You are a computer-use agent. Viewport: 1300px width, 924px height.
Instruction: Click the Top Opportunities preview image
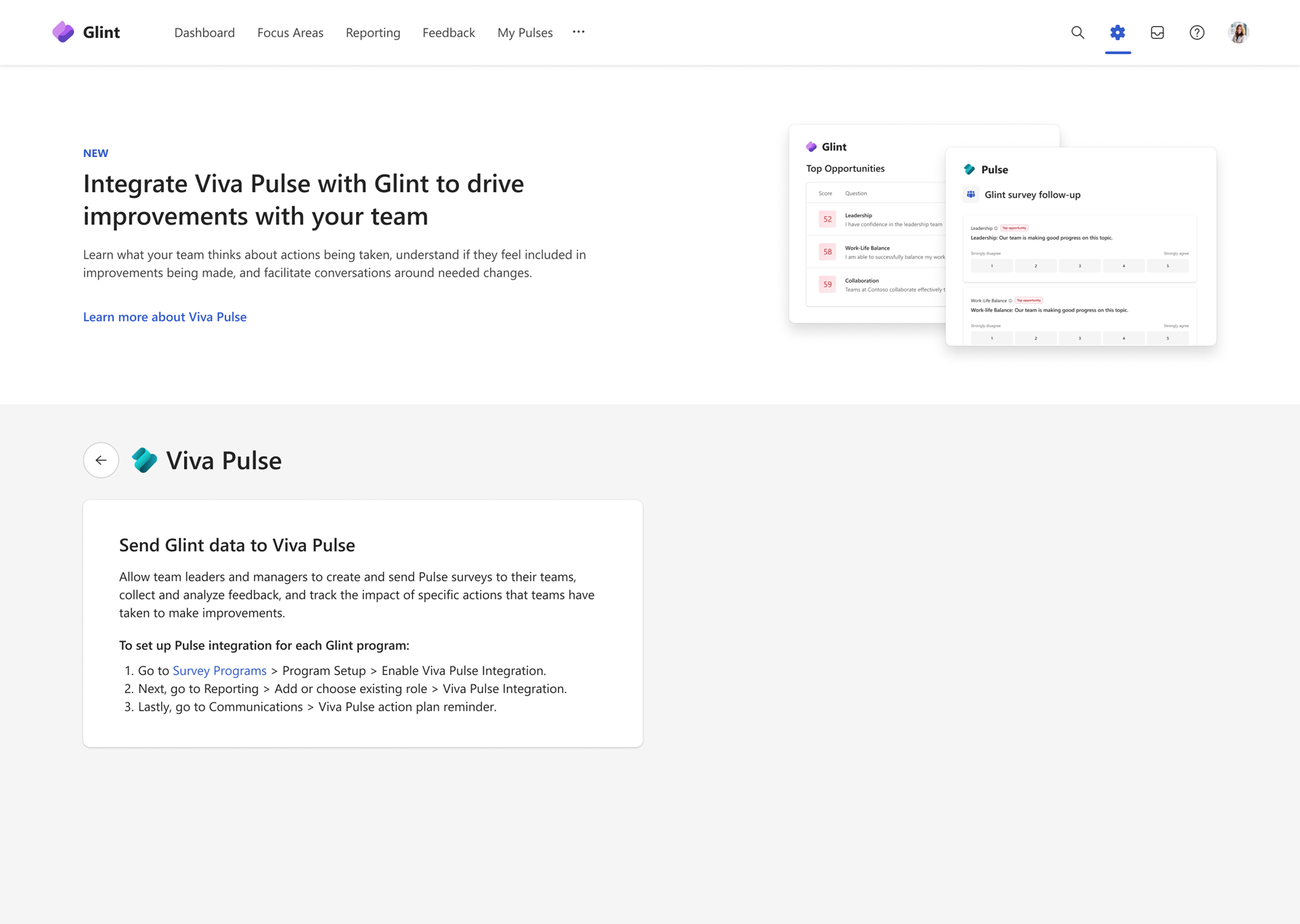pyautogui.click(x=867, y=223)
